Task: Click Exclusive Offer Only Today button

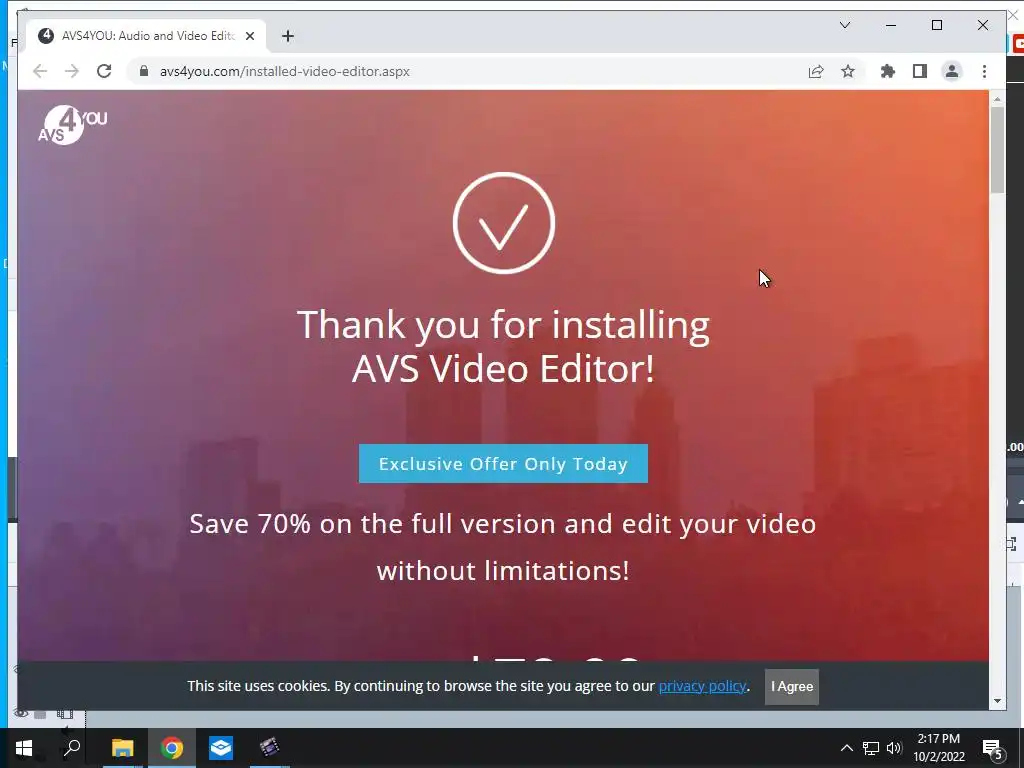Action: [x=503, y=464]
